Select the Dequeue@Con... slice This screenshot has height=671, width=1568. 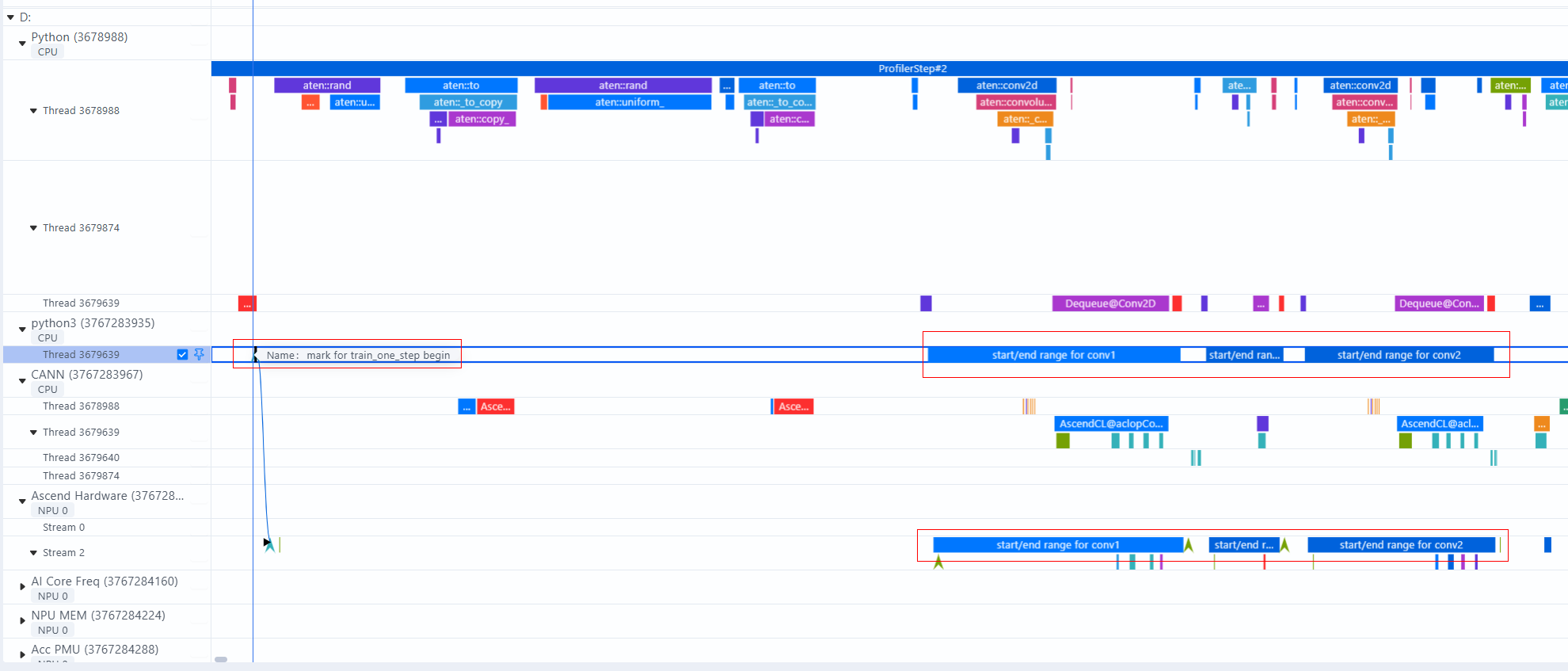[x=1440, y=303]
